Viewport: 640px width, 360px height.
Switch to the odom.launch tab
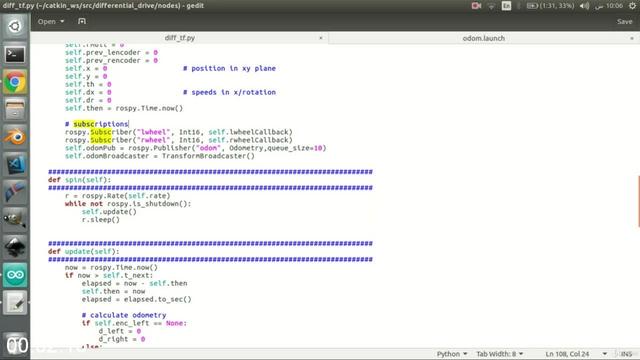tap(483, 38)
